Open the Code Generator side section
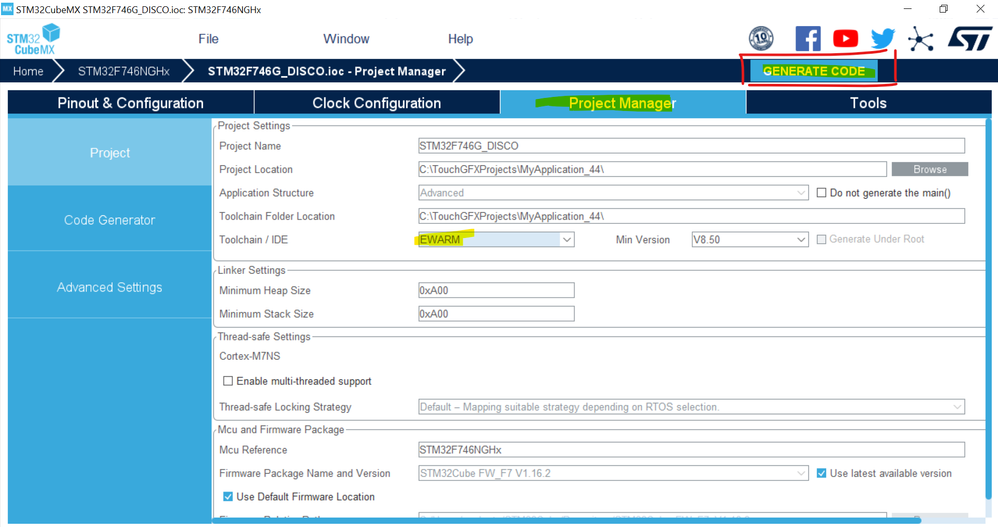The height and width of the screenshot is (527, 998). coord(109,220)
